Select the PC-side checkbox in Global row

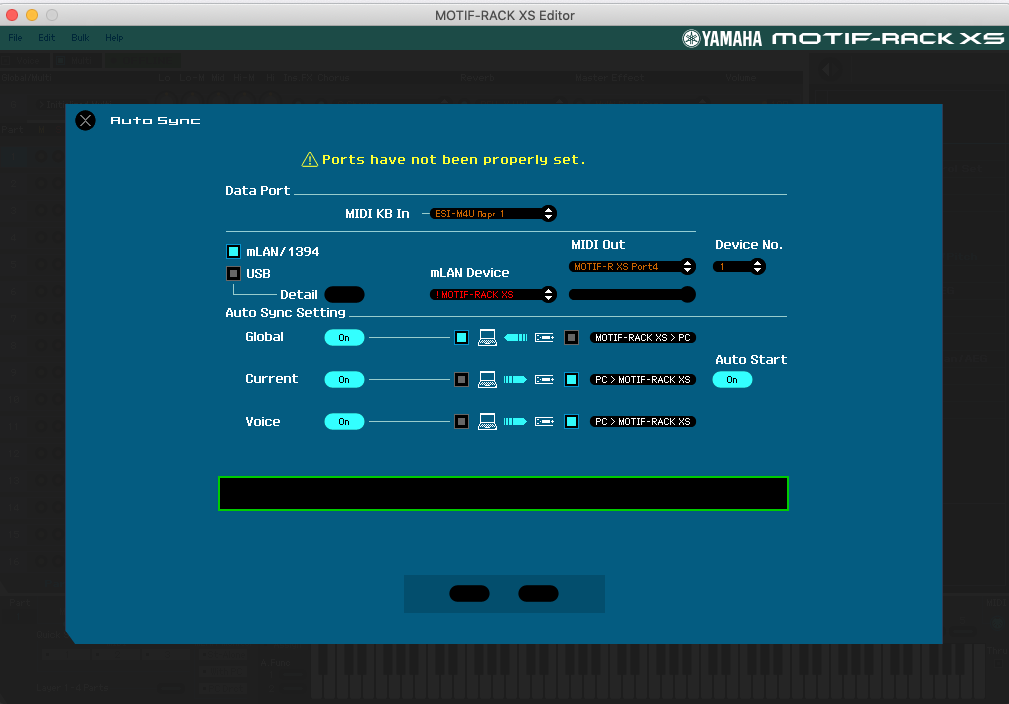pos(461,337)
